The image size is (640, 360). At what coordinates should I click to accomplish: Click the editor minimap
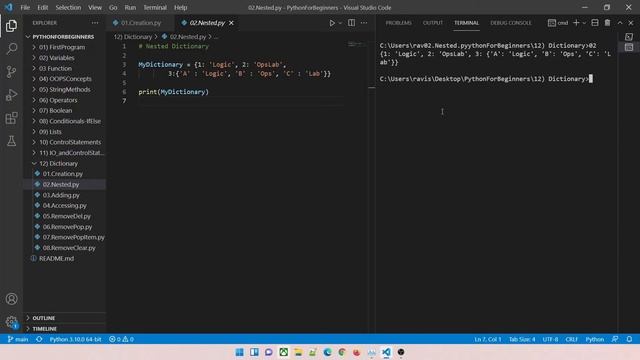(x=358, y=44)
